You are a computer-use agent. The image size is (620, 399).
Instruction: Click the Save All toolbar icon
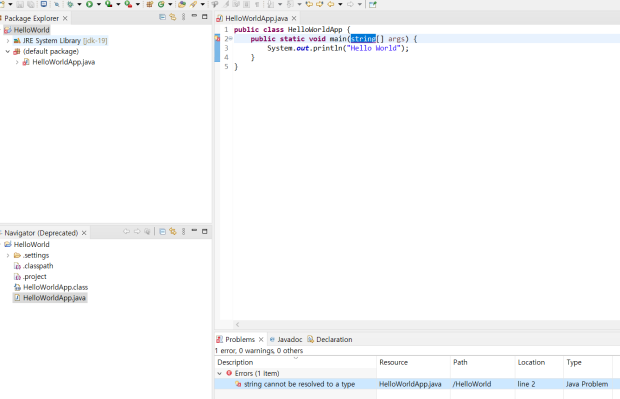30,4
